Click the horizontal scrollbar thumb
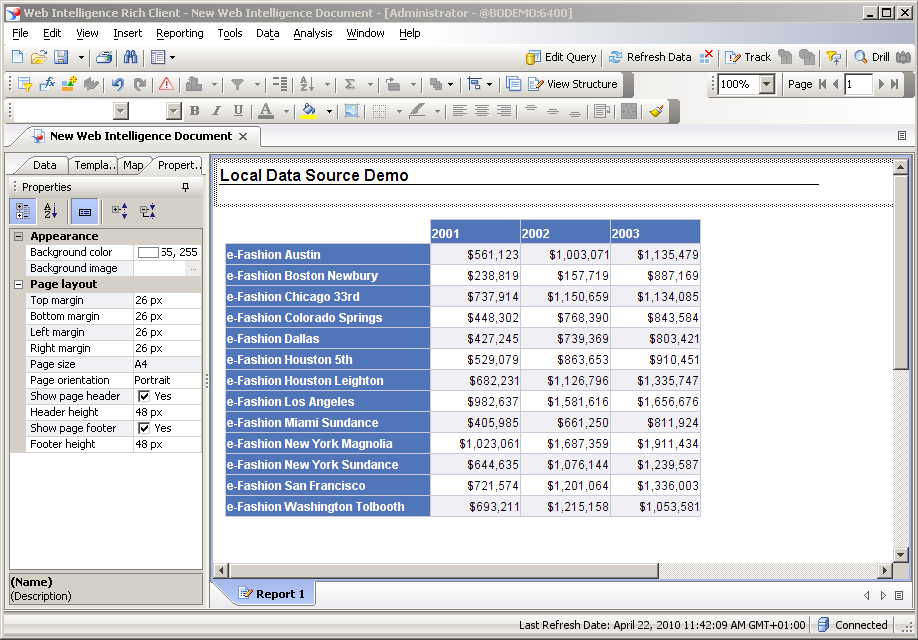 pos(444,570)
